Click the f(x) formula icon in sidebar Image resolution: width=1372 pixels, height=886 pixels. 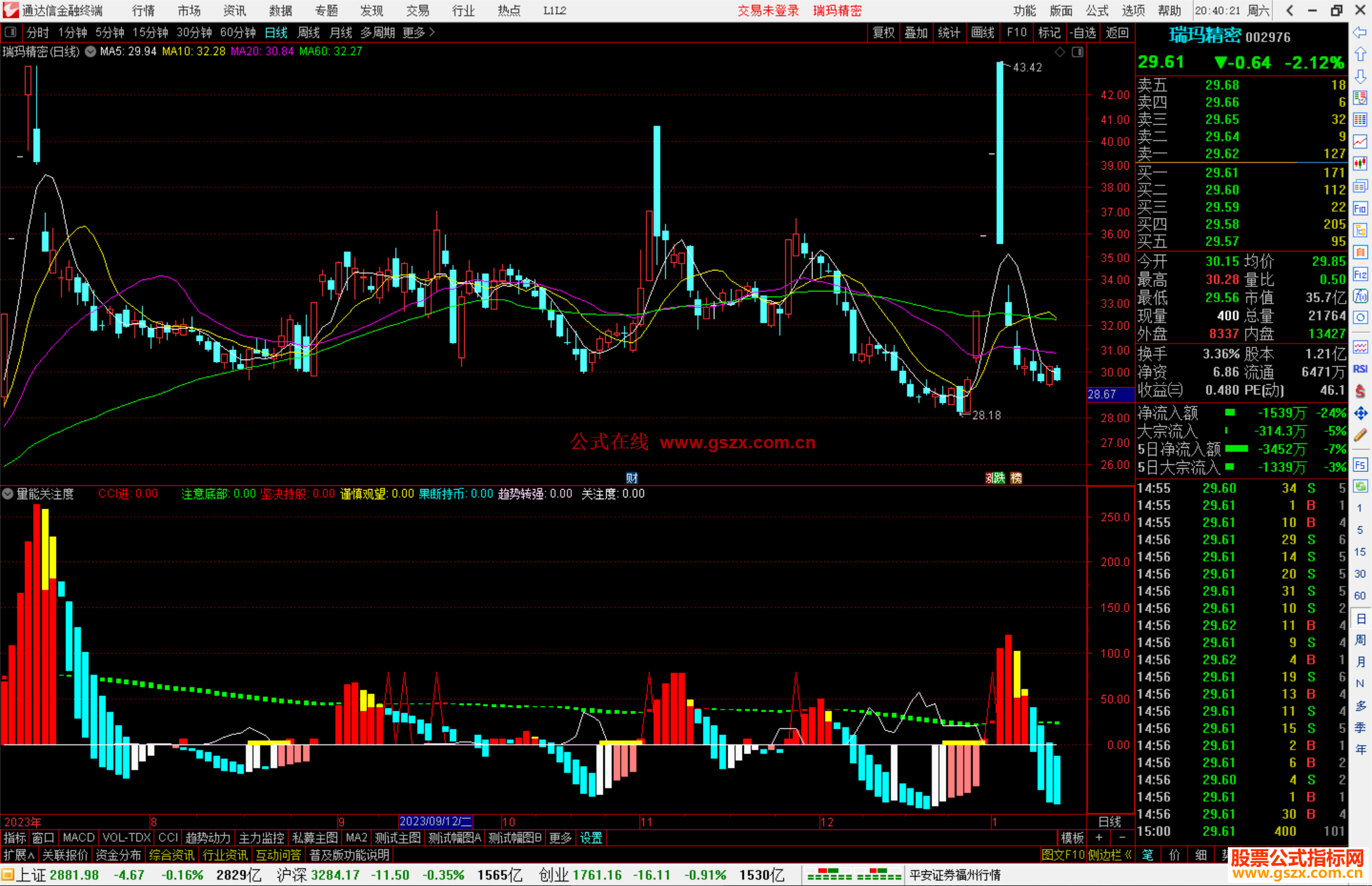point(1360,296)
